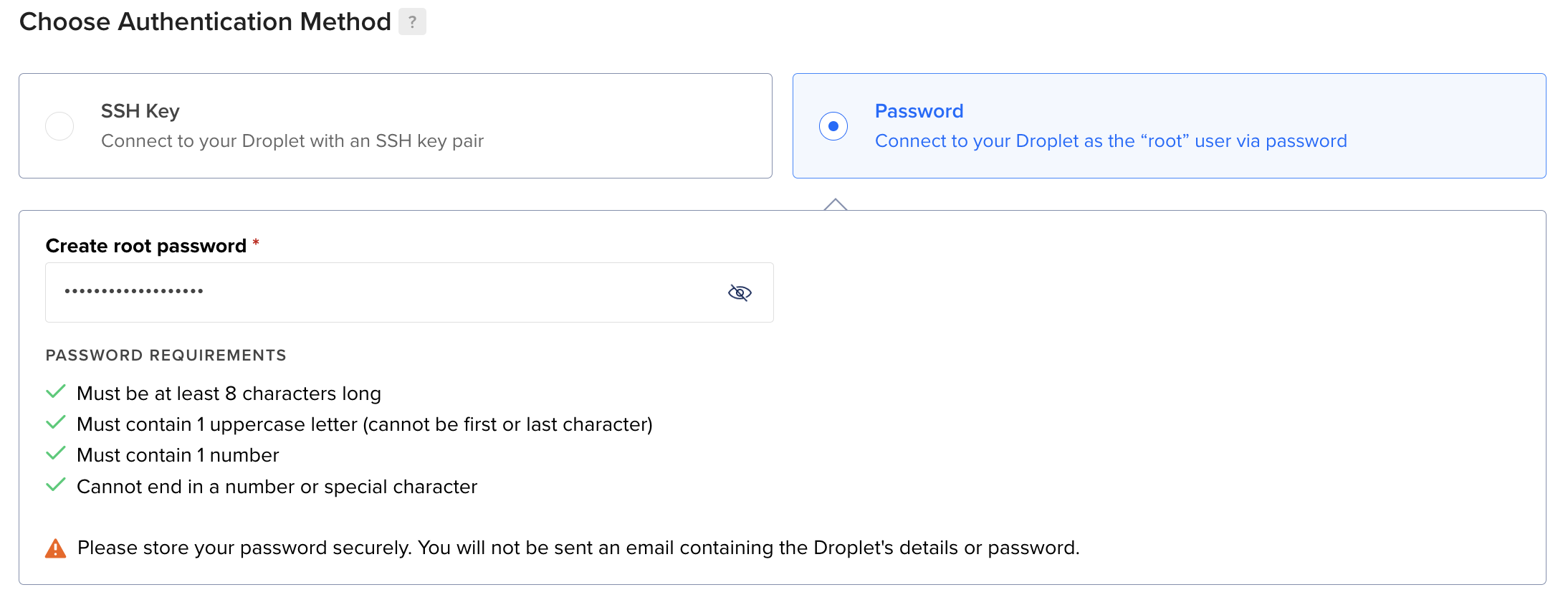Click the root password input field

point(409,292)
